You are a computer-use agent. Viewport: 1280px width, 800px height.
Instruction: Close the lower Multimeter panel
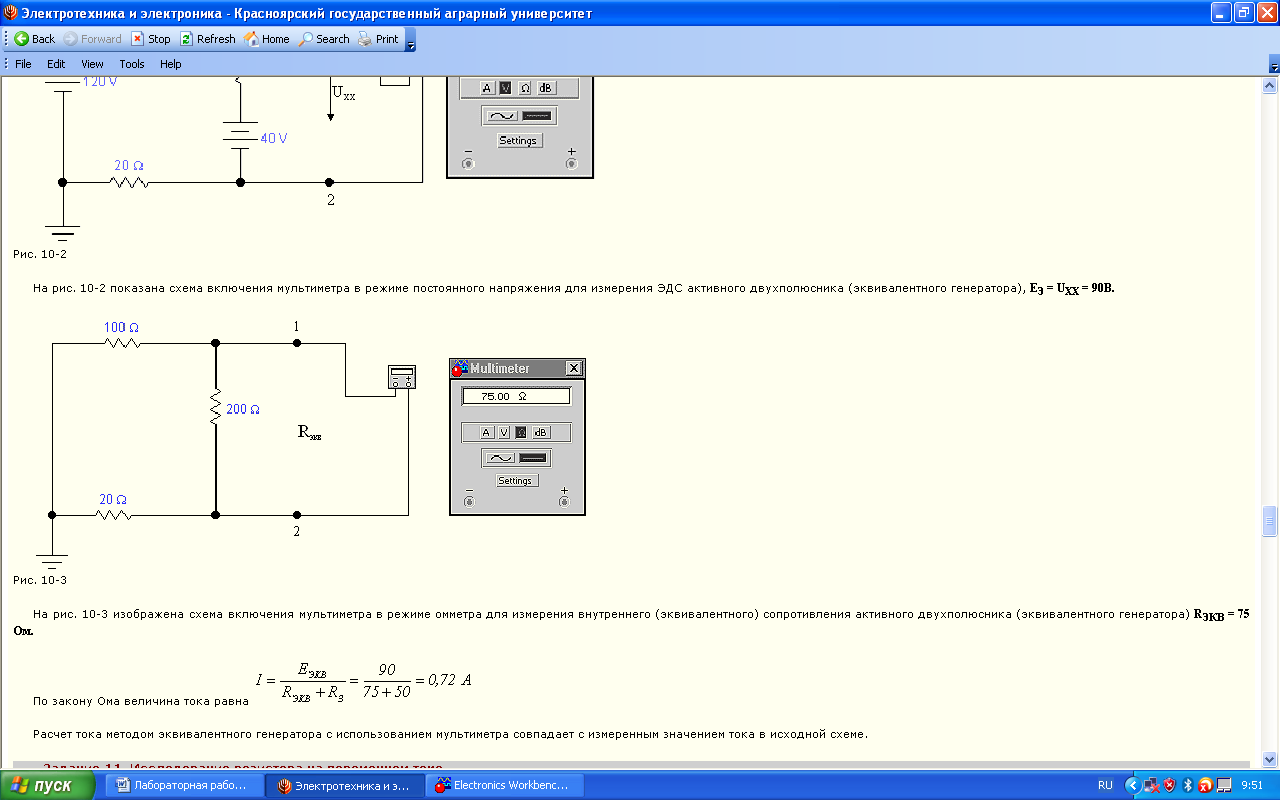coord(574,368)
